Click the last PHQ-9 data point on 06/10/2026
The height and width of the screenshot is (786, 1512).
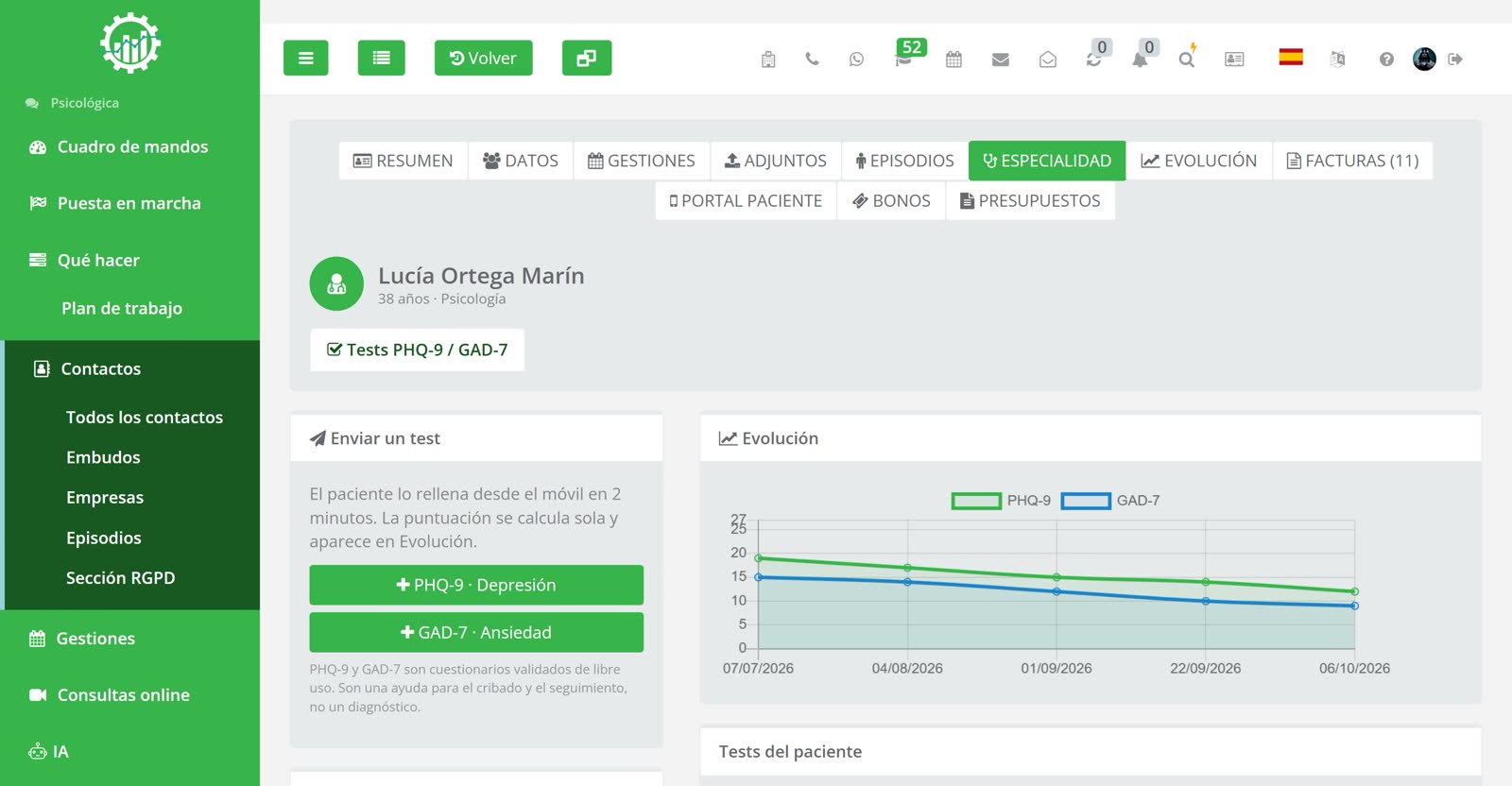coord(1354,591)
